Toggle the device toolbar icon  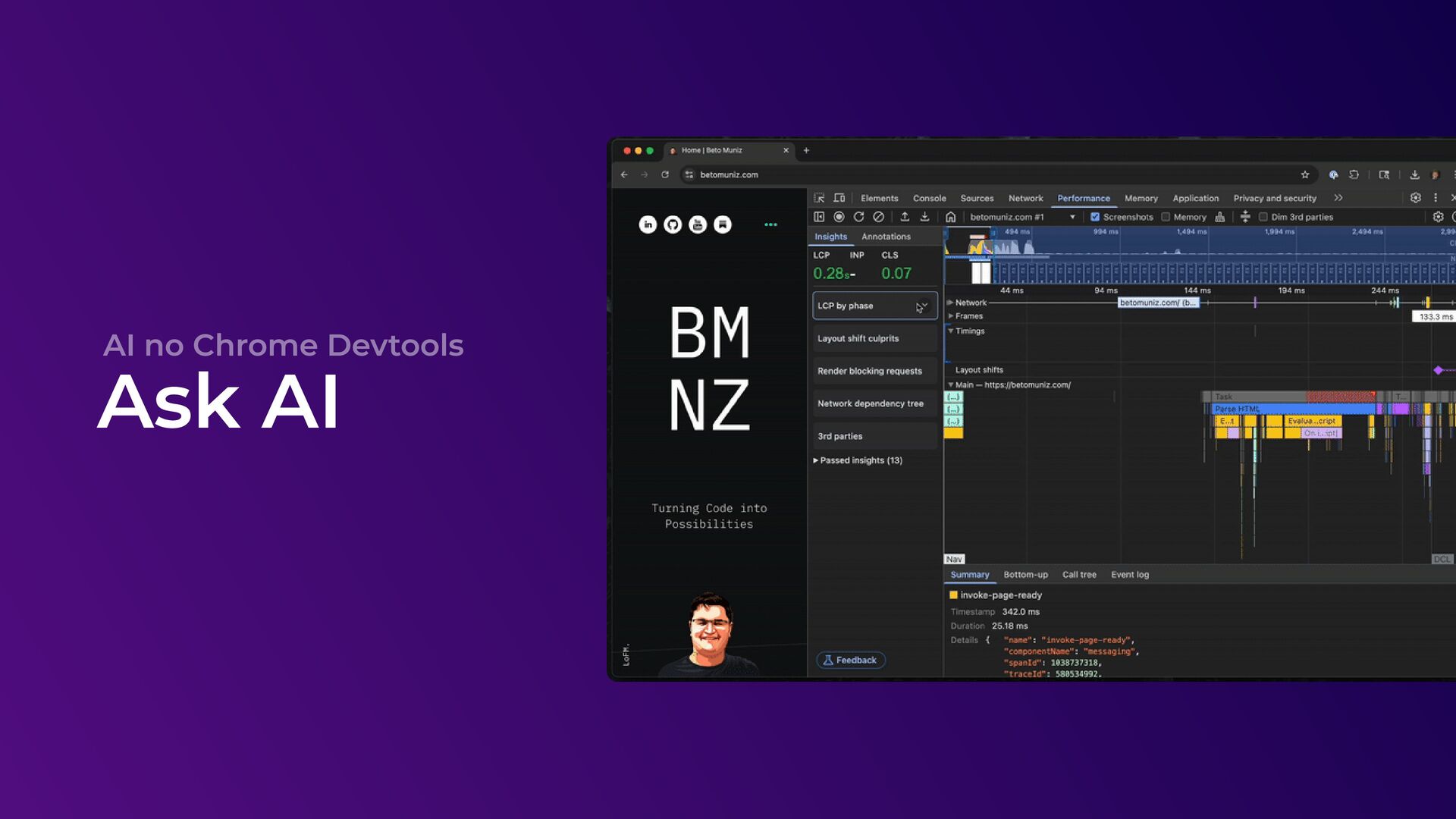(839, 198)
